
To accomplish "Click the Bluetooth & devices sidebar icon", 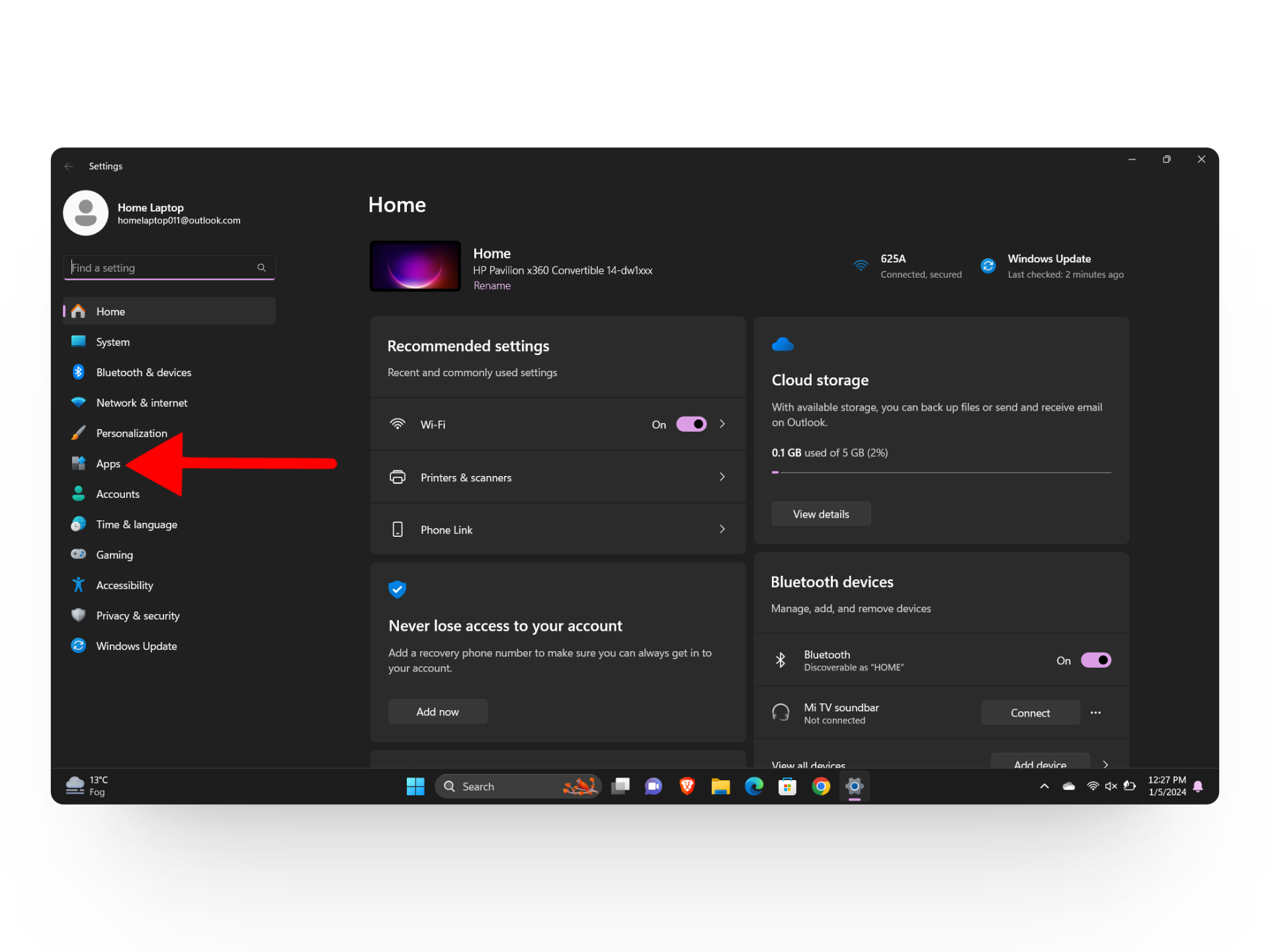I will 78,372.
